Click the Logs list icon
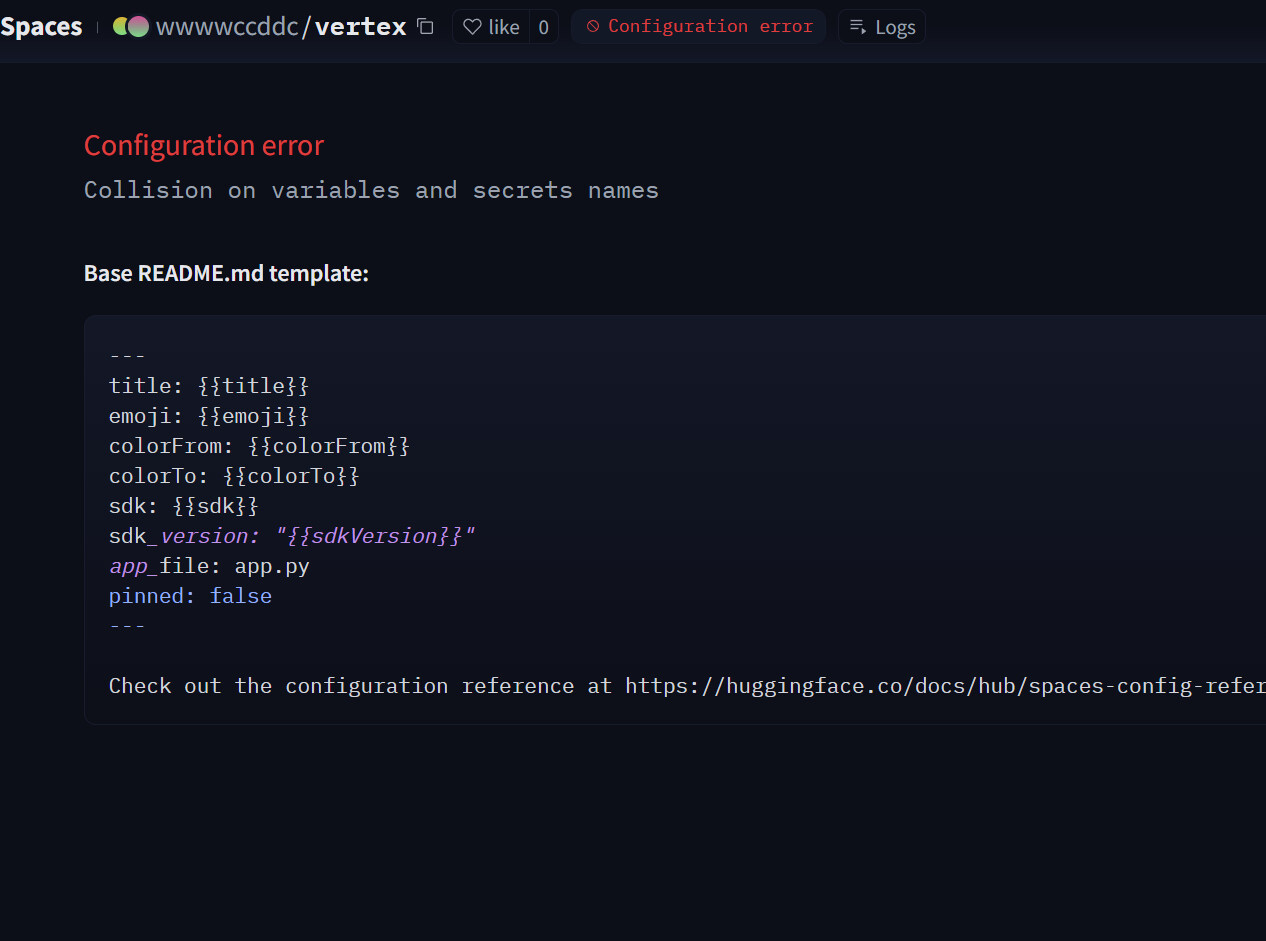Screen dimensions: 1266x941 pyautogui.click(x=858, y=27)
